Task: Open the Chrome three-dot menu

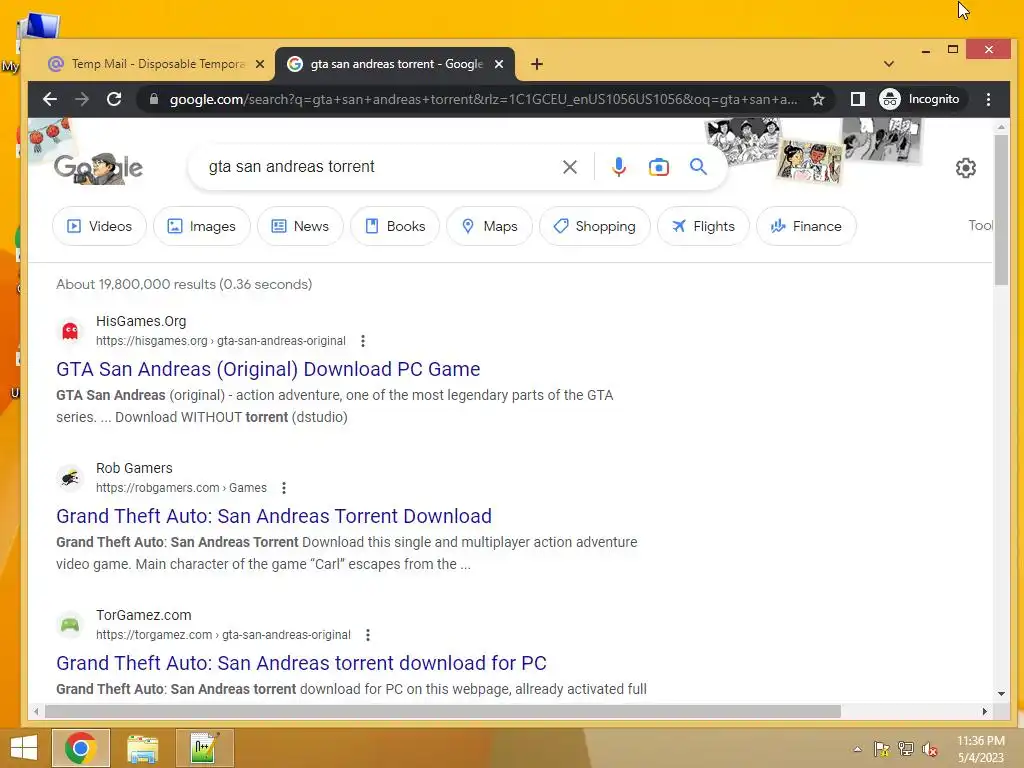Action: 988,99
